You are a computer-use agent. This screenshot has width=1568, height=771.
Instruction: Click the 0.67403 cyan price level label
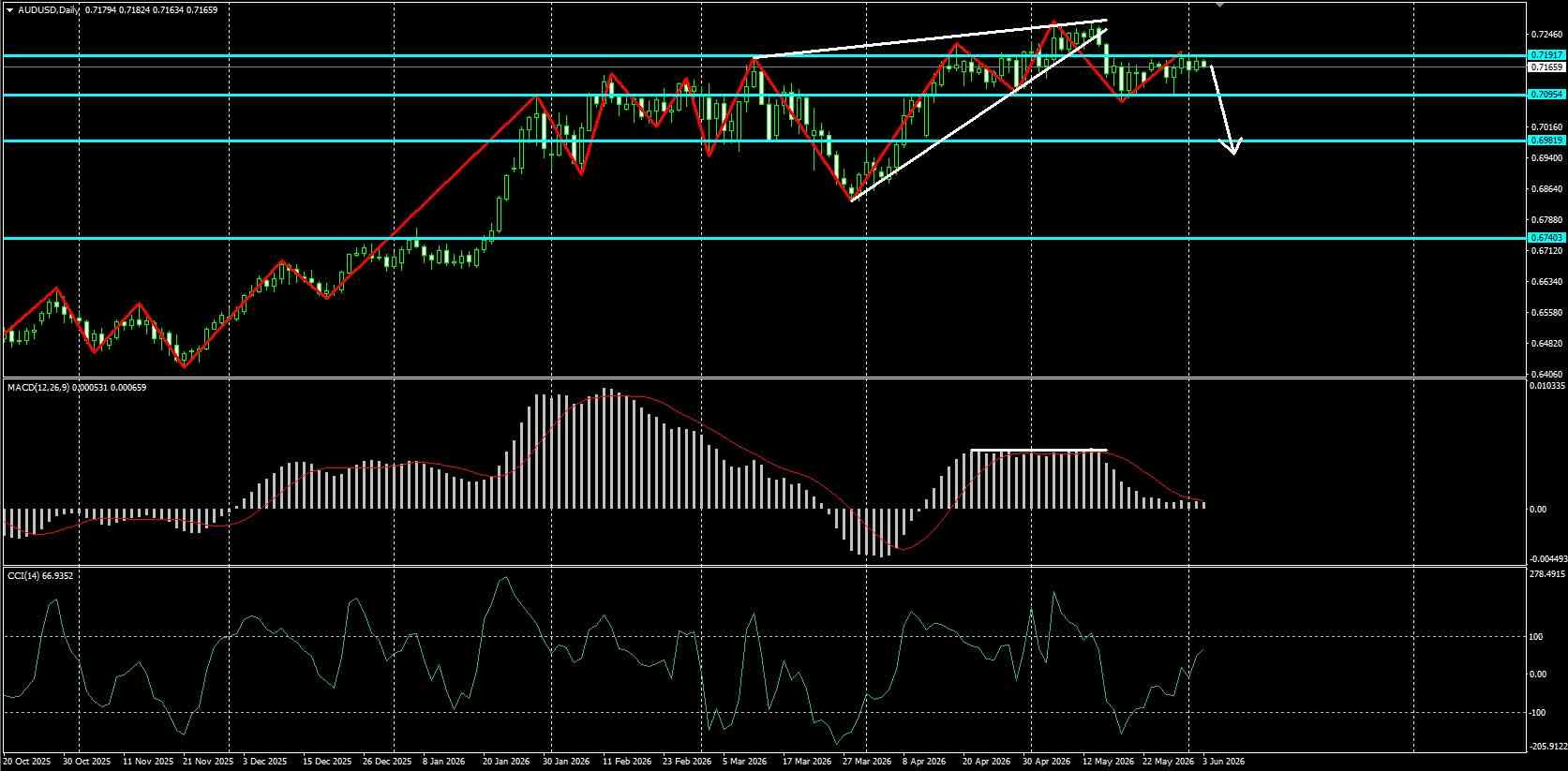1546,238
